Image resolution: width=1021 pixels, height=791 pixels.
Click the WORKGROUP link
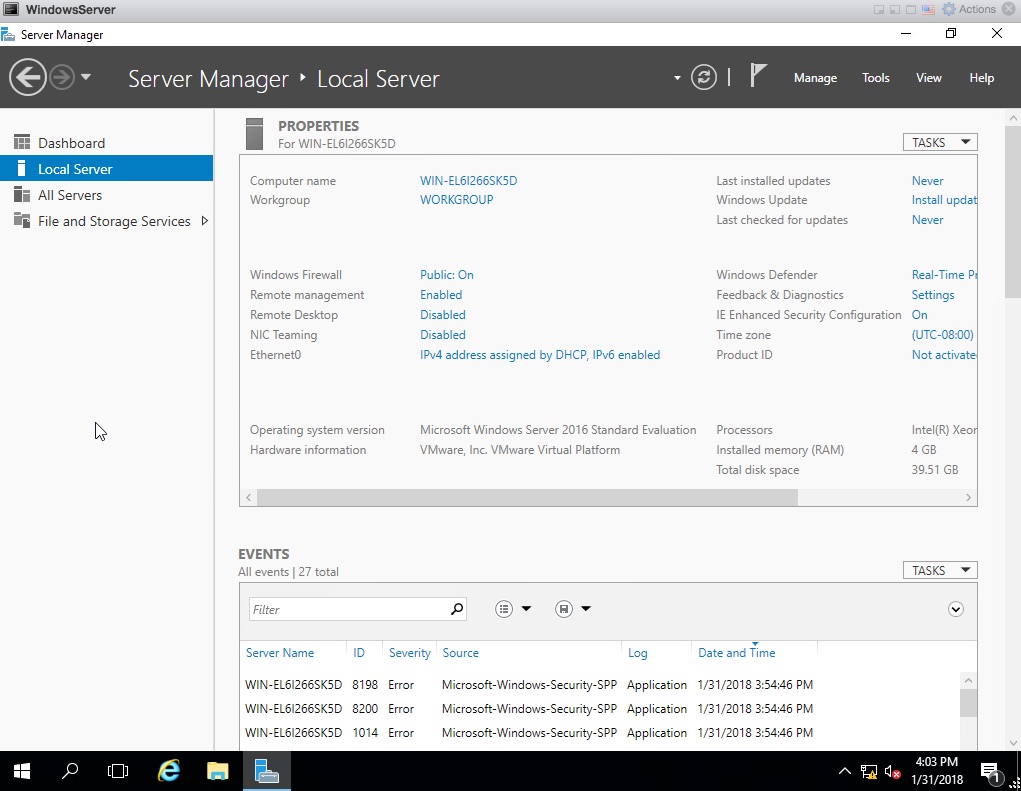[456, 200]
